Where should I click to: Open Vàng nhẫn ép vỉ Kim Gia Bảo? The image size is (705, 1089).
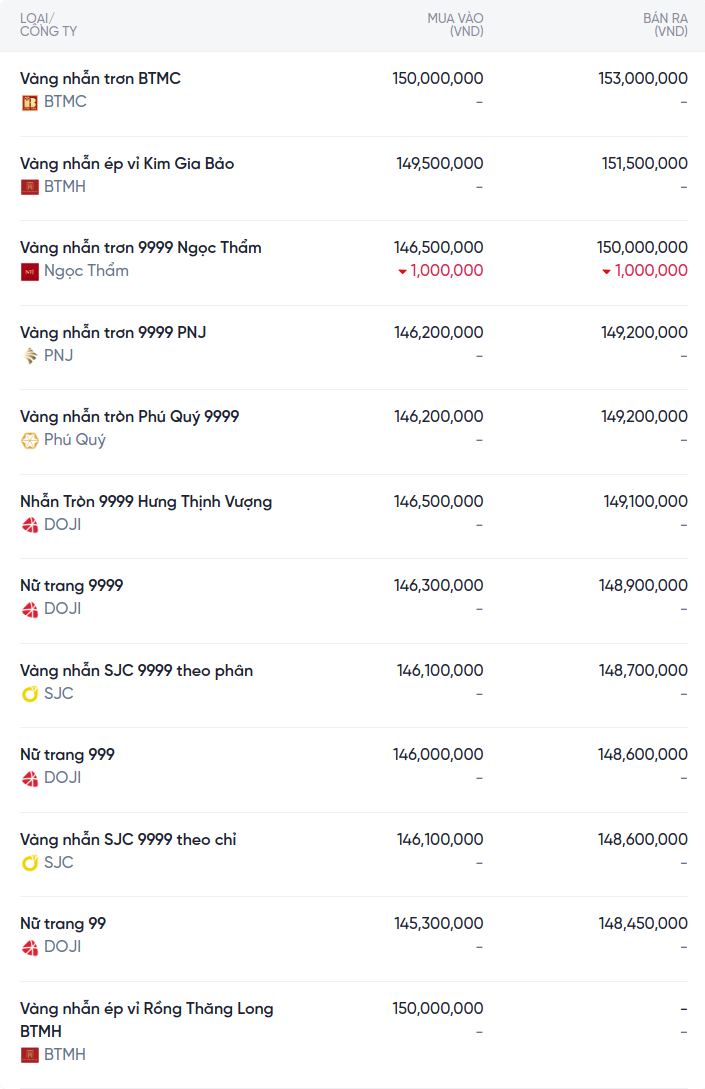[127, 163]
